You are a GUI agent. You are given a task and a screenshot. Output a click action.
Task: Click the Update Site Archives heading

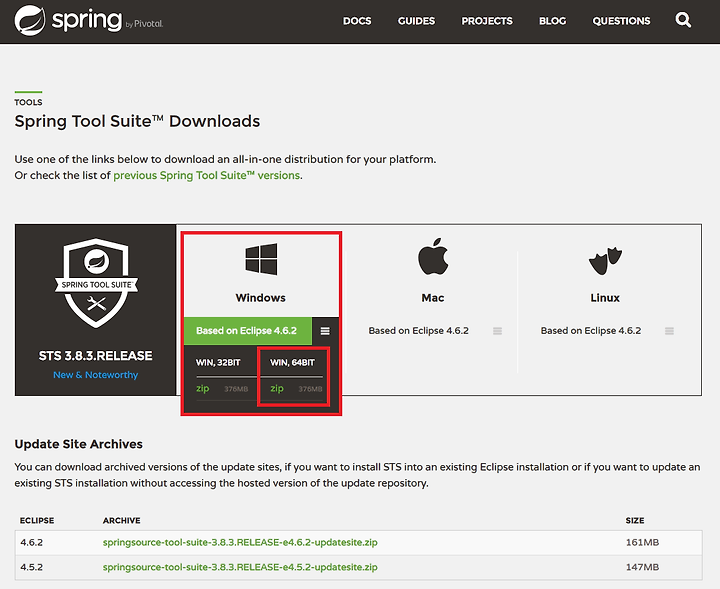pyautogui.click(x=79, y=444)
